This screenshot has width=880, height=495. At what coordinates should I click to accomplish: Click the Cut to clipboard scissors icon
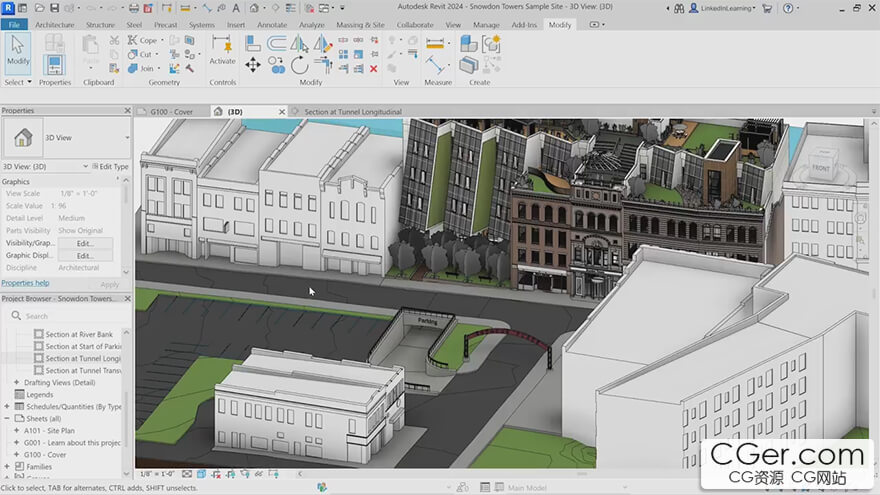(114, 40)
